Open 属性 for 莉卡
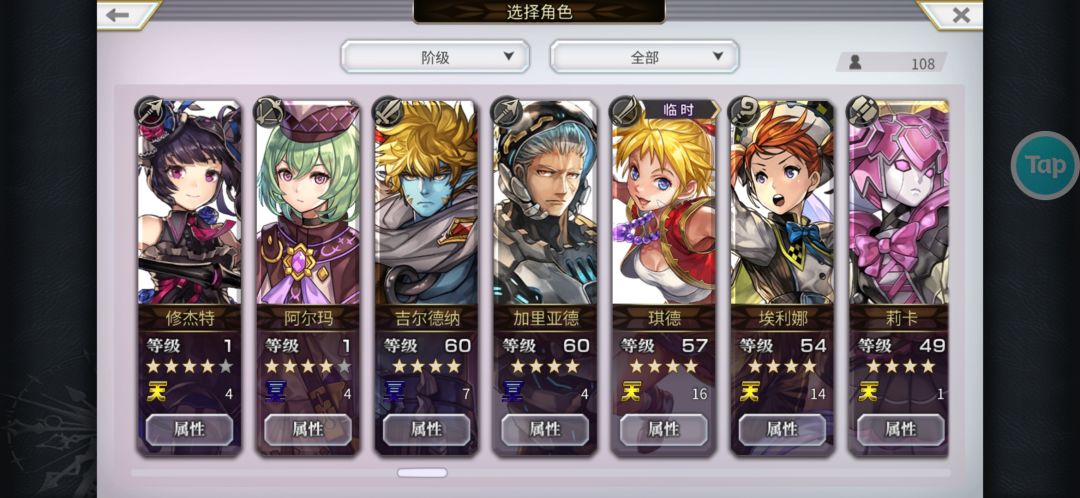Viewport: 1080px width, 498px height. pos(900,430)
